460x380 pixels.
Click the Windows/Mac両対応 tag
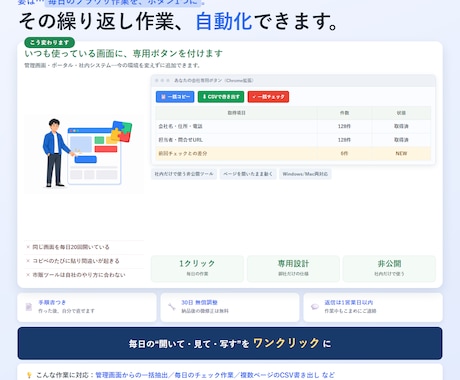point(305,174)
